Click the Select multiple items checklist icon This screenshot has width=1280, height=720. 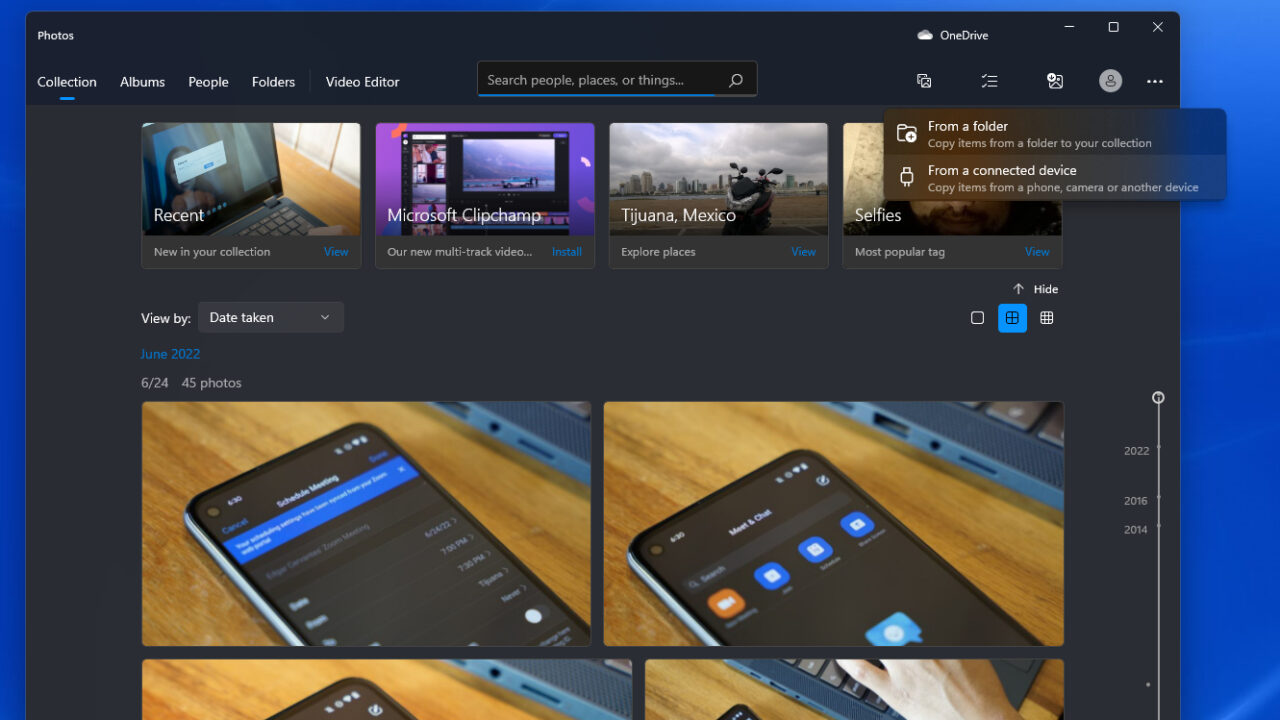989,81
